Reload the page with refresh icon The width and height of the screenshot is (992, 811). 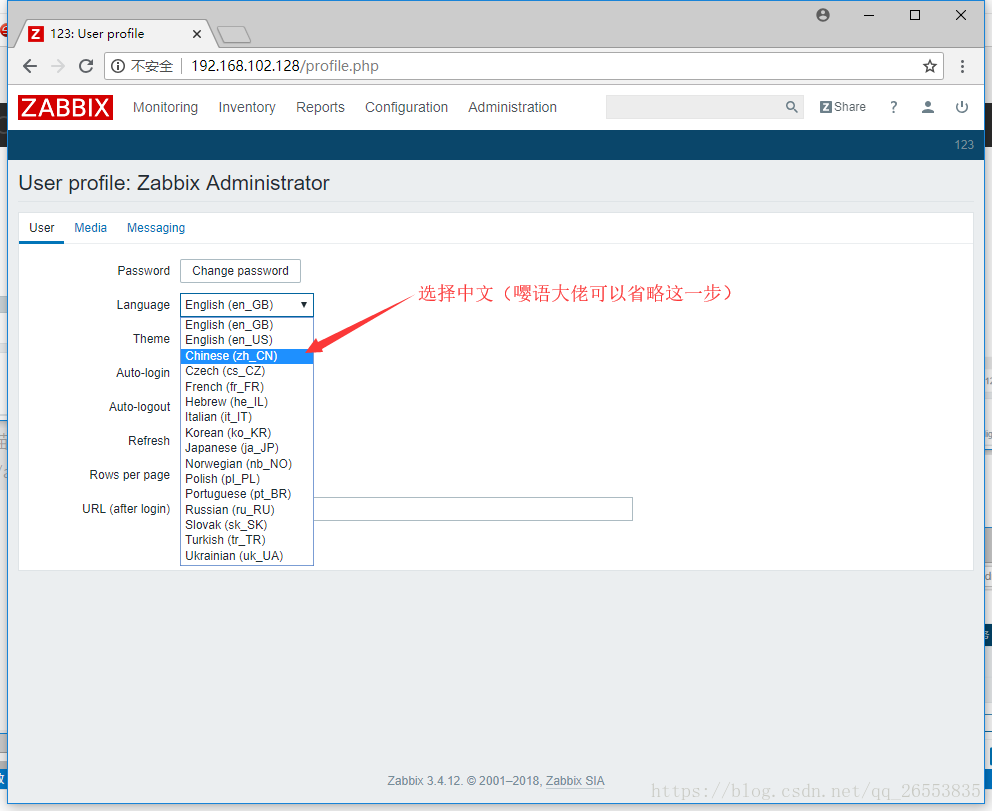coord(86,66)
